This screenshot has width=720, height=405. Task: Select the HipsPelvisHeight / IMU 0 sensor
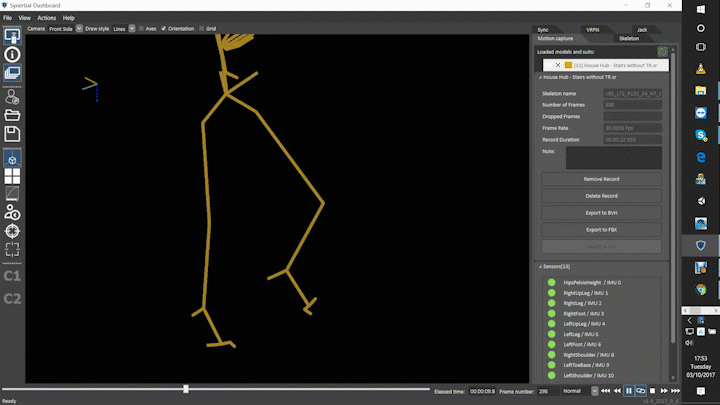[x=592, y=283]
